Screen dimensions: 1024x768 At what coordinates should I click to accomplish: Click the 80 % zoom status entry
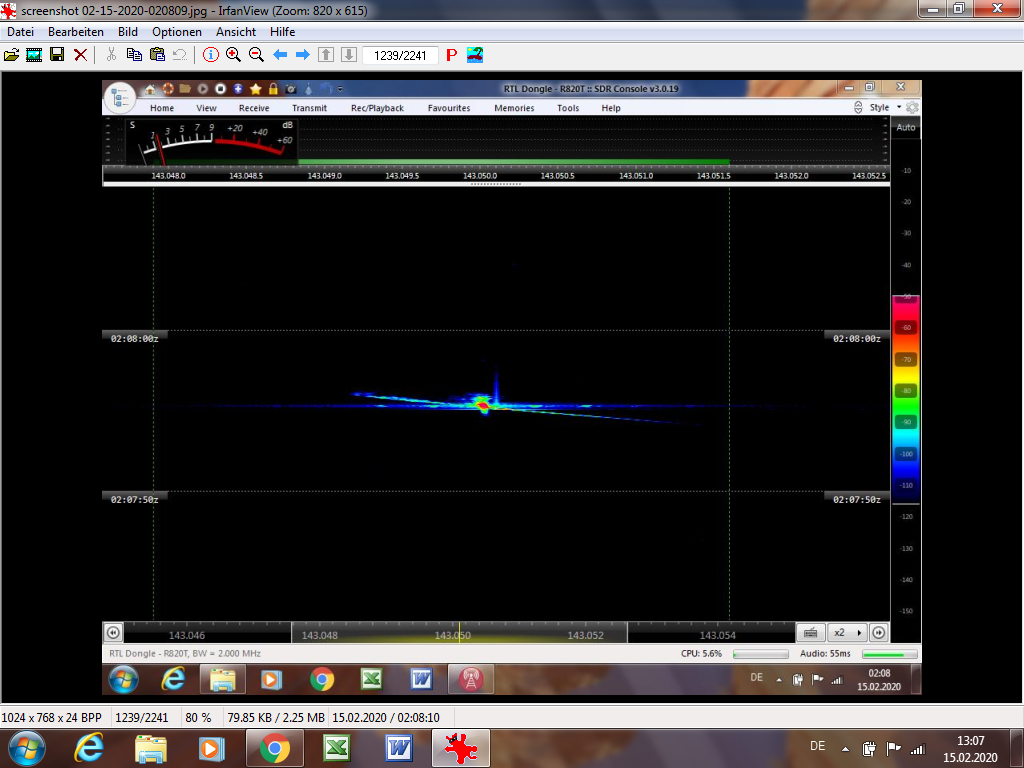pyautogui.click(x=199, y=718)
